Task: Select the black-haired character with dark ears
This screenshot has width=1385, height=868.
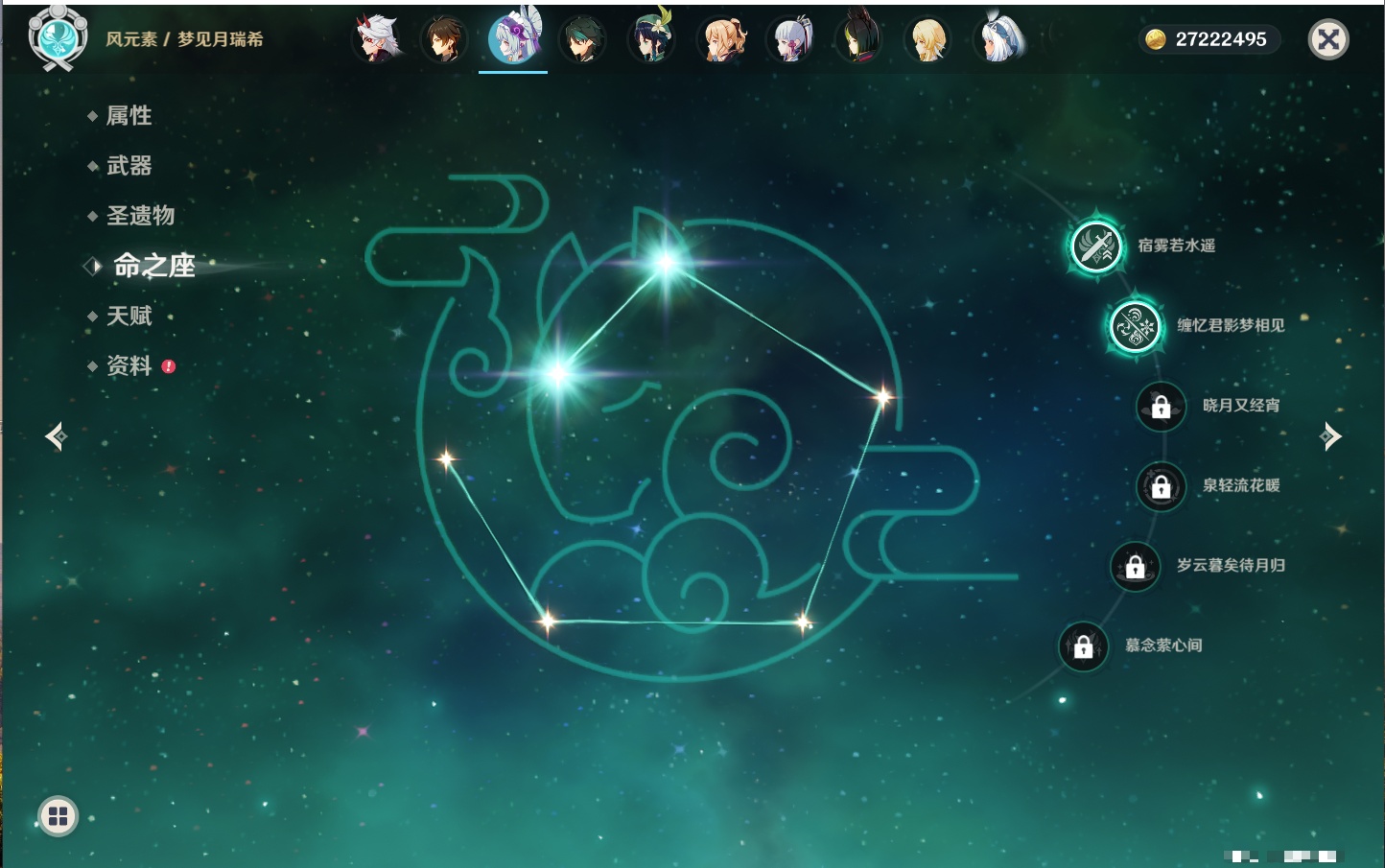Action: (858, 38)
